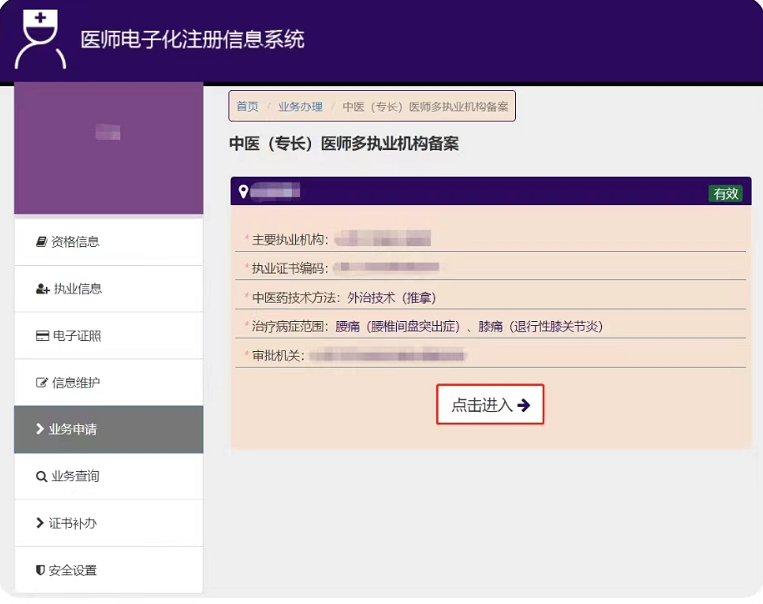This screenshot has height=604, width=763.
Task: Click the card icon beside 电子证照
Action: pos(42,336)
